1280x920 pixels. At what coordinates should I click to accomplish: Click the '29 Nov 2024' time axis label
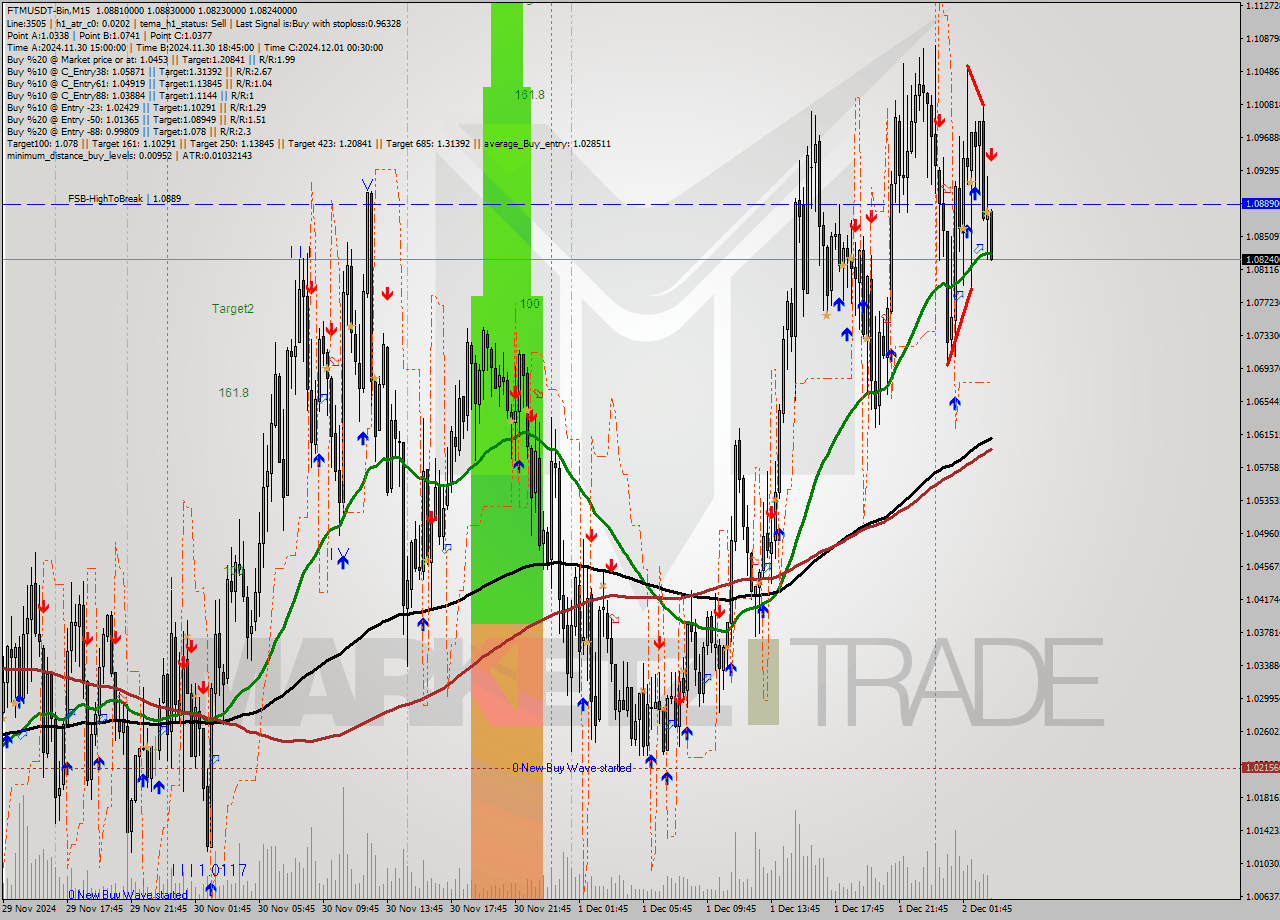pyautogui.click(x=30, y=909)
